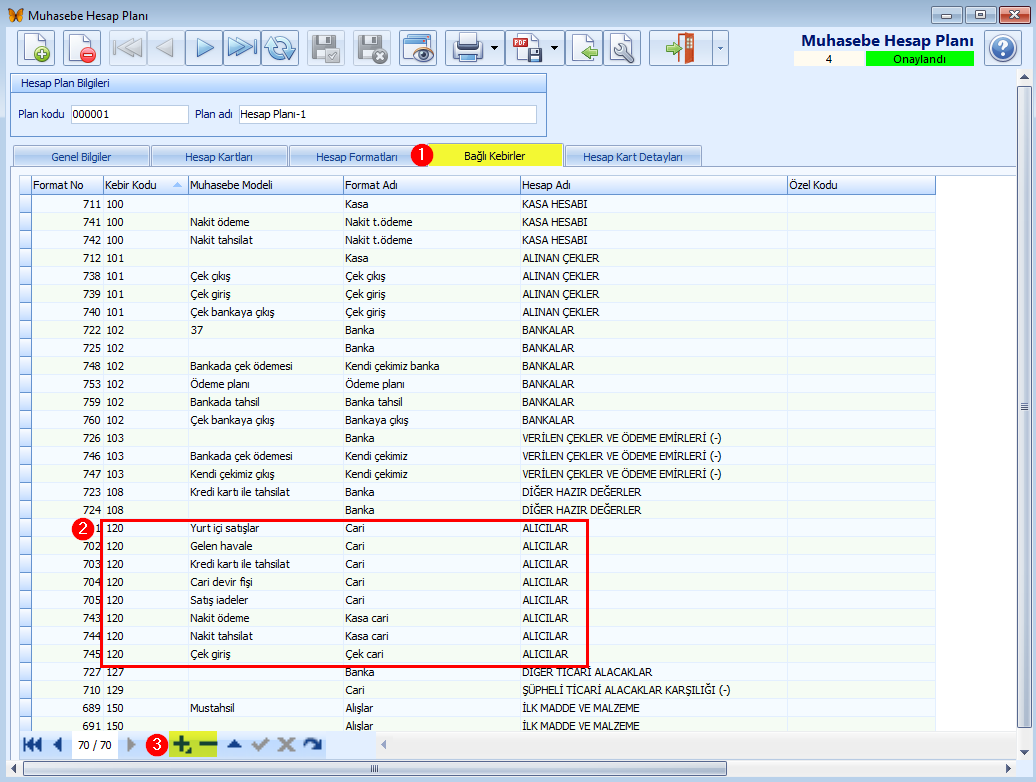Viewport: 1036px width, 782px height.
Task: Click the new record icon with green plus
Action: (36, 48)
